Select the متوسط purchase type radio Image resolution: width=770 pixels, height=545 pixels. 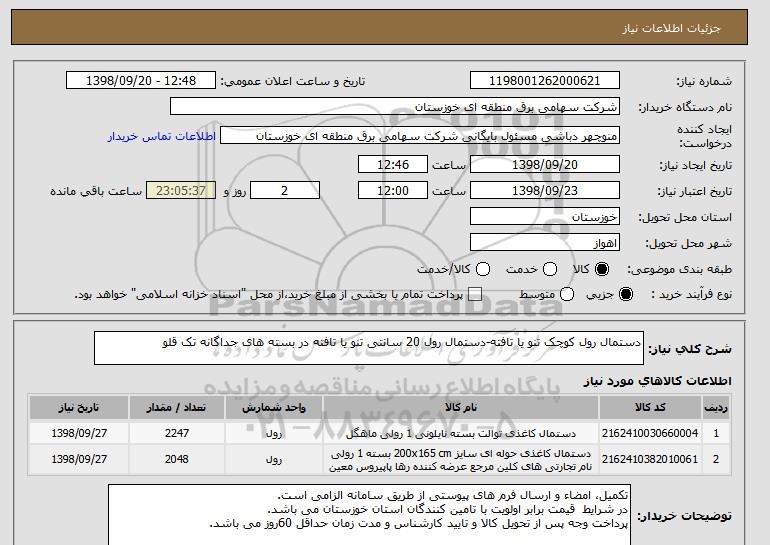567,294
